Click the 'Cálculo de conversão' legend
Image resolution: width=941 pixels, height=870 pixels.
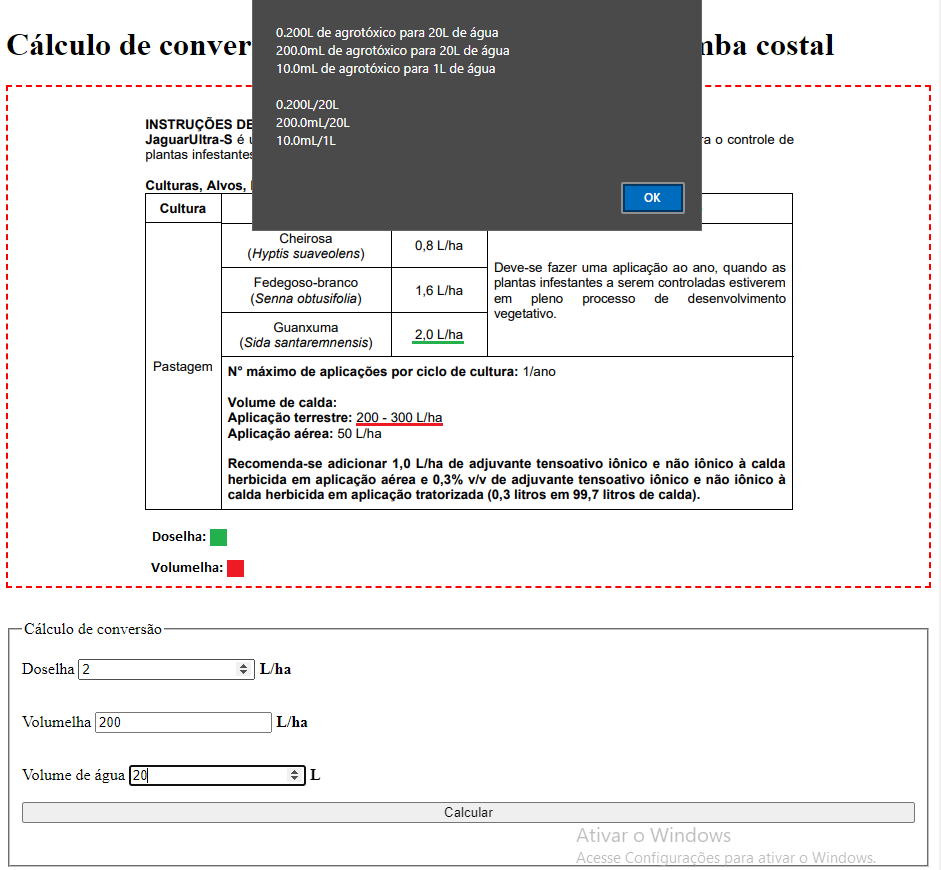pyautogui.click(x=93, y=629)
